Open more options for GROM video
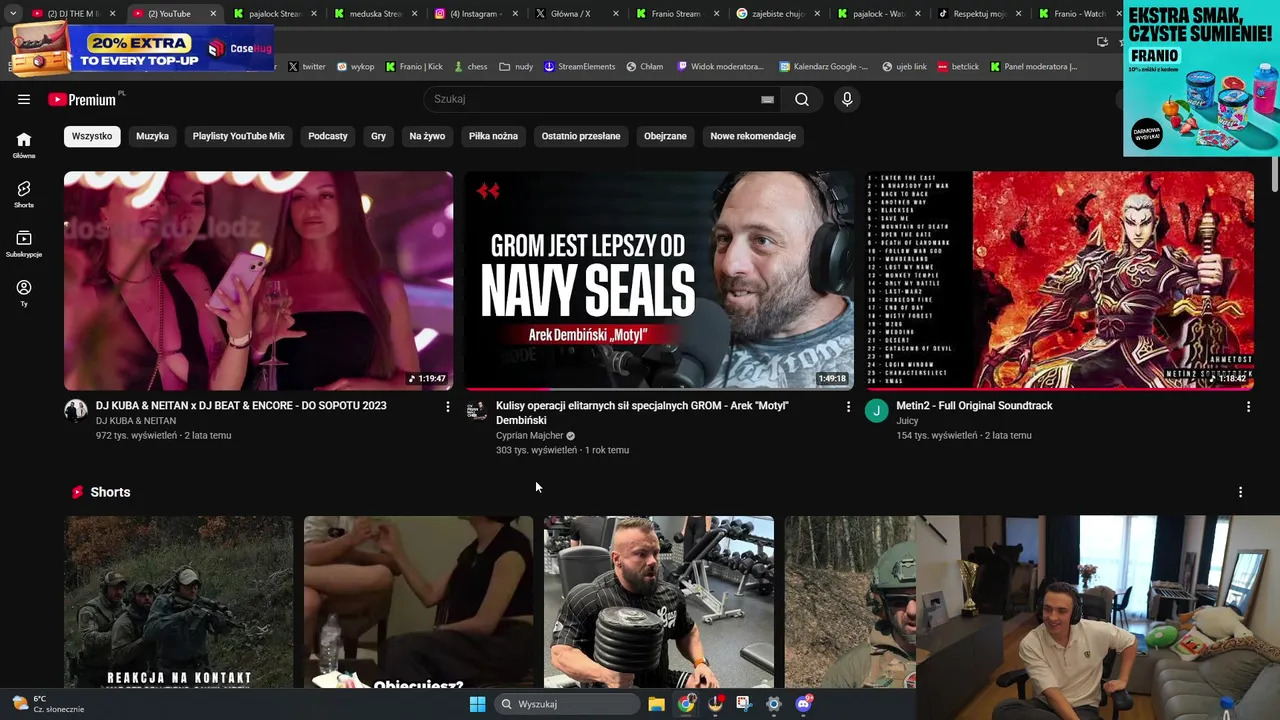Image resolution: width=1280 pixels, height=720 pixels. [848, 407]
